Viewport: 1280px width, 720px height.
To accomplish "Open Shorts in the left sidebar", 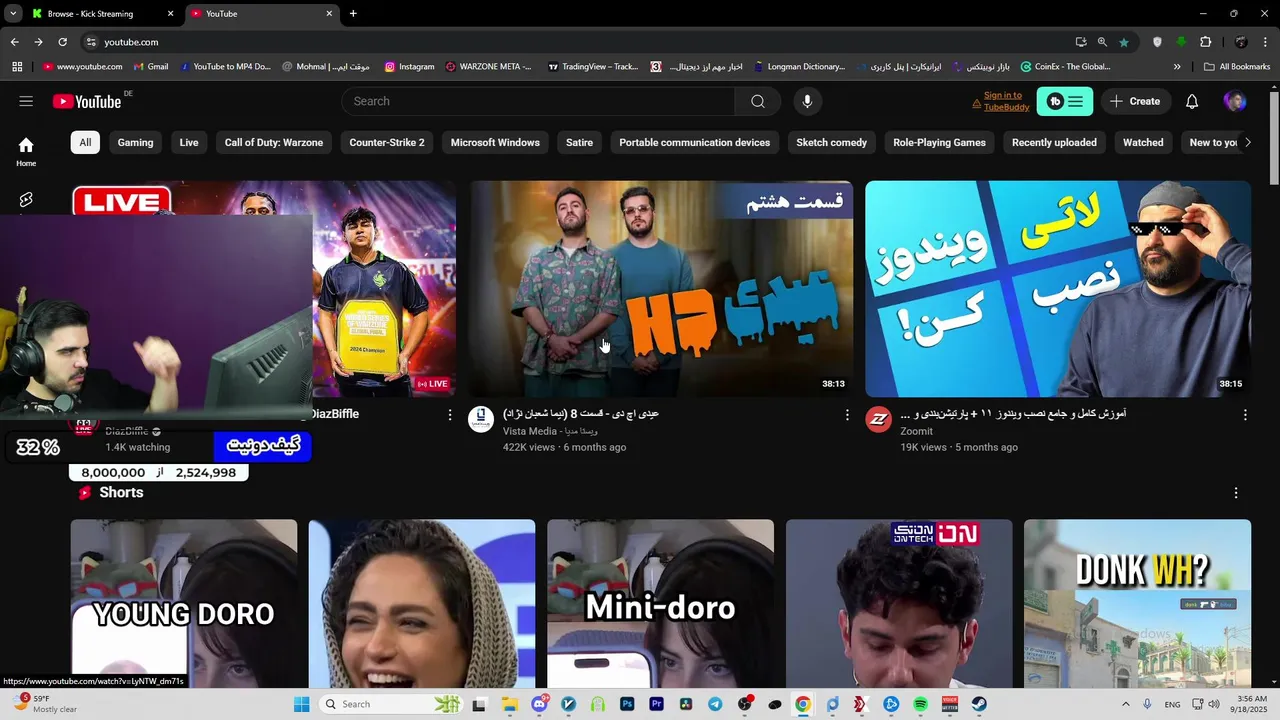I will point(26,200).
